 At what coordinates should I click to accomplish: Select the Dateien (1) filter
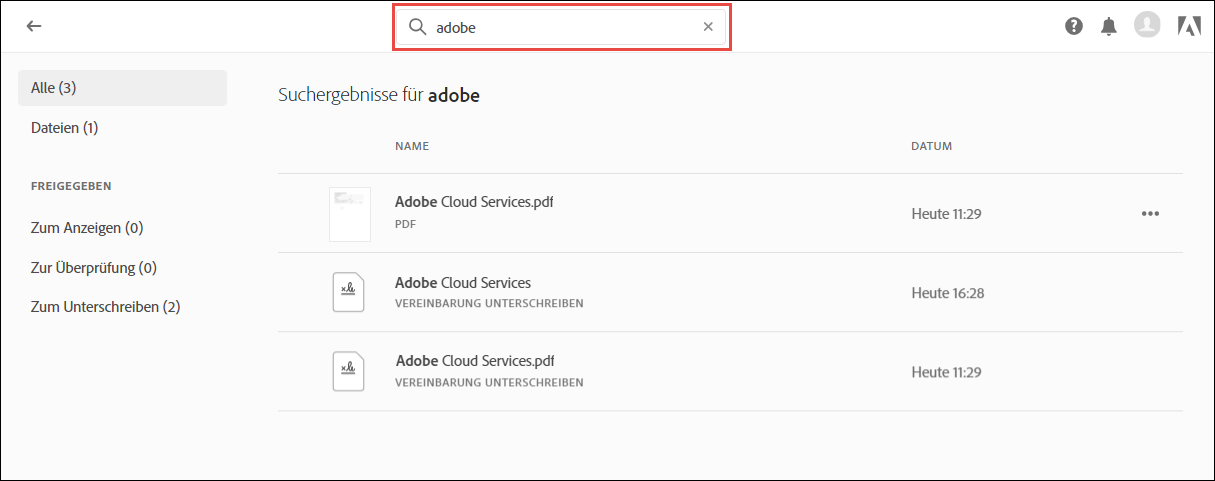[x=65, y=128]
